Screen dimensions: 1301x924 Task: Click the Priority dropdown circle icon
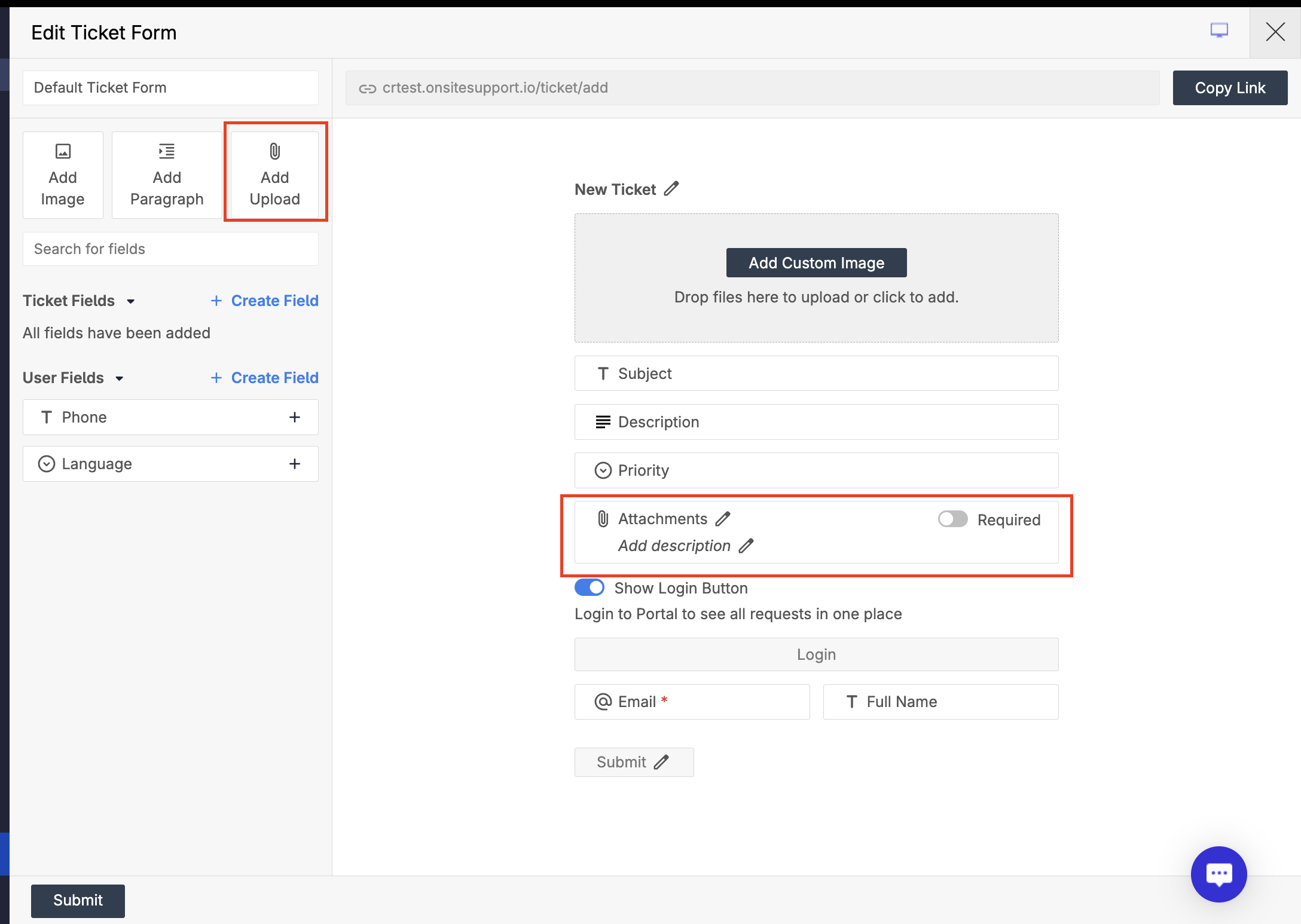click(x=603, y=470)
